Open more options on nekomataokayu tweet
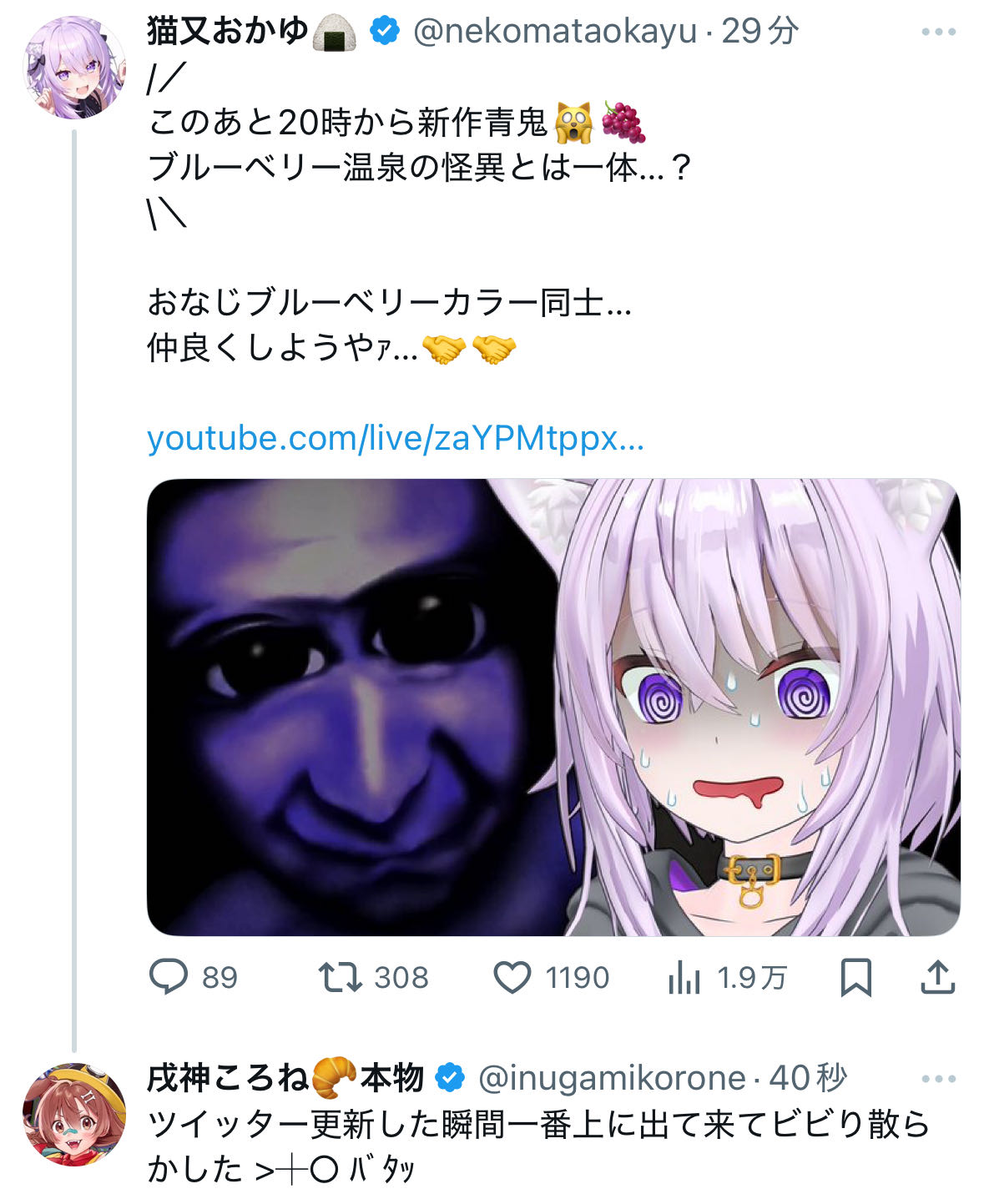The width and height of the screenshot is (984, 1204). [x=939, y=32]
